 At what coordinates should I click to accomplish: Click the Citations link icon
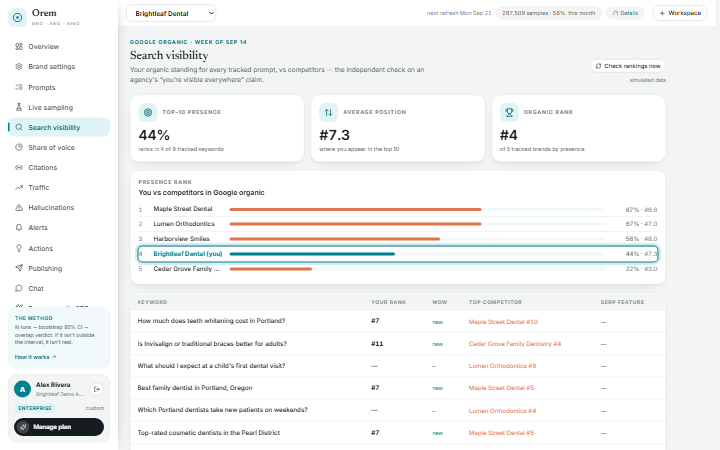click(19, 168)
